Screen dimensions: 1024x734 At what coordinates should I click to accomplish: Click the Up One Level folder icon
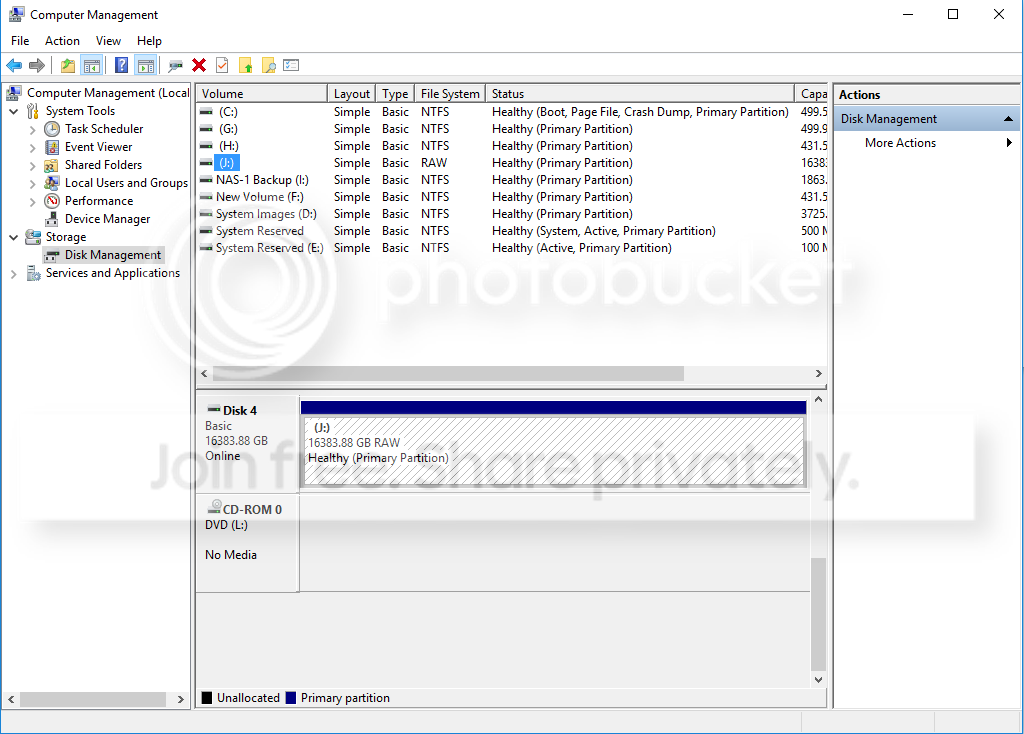point(68,65)
